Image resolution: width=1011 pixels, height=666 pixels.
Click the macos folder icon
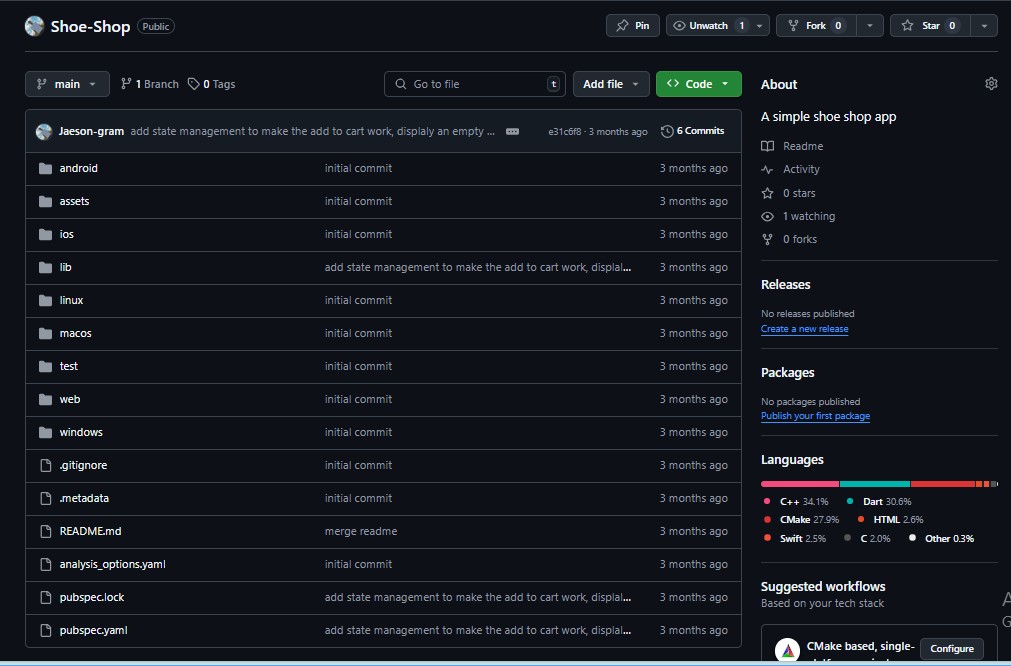click(45, 333)
